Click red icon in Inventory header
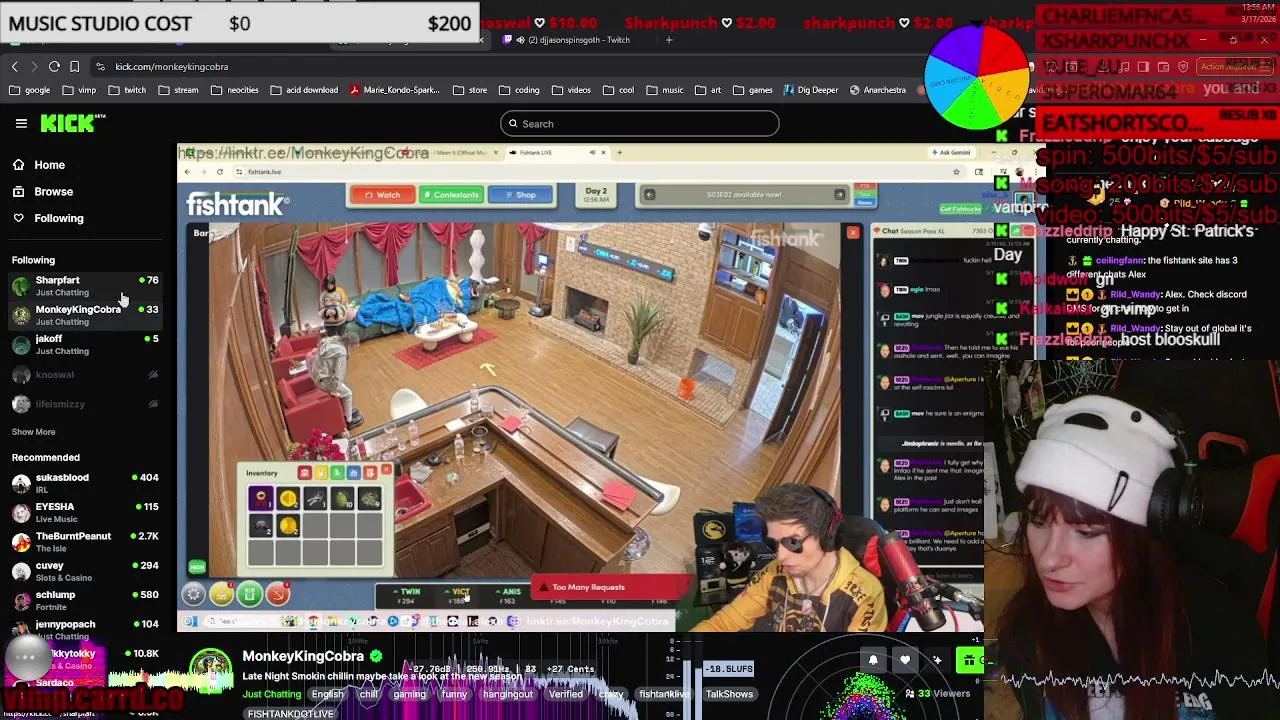 pyautogui.click(x=304, y=473)
